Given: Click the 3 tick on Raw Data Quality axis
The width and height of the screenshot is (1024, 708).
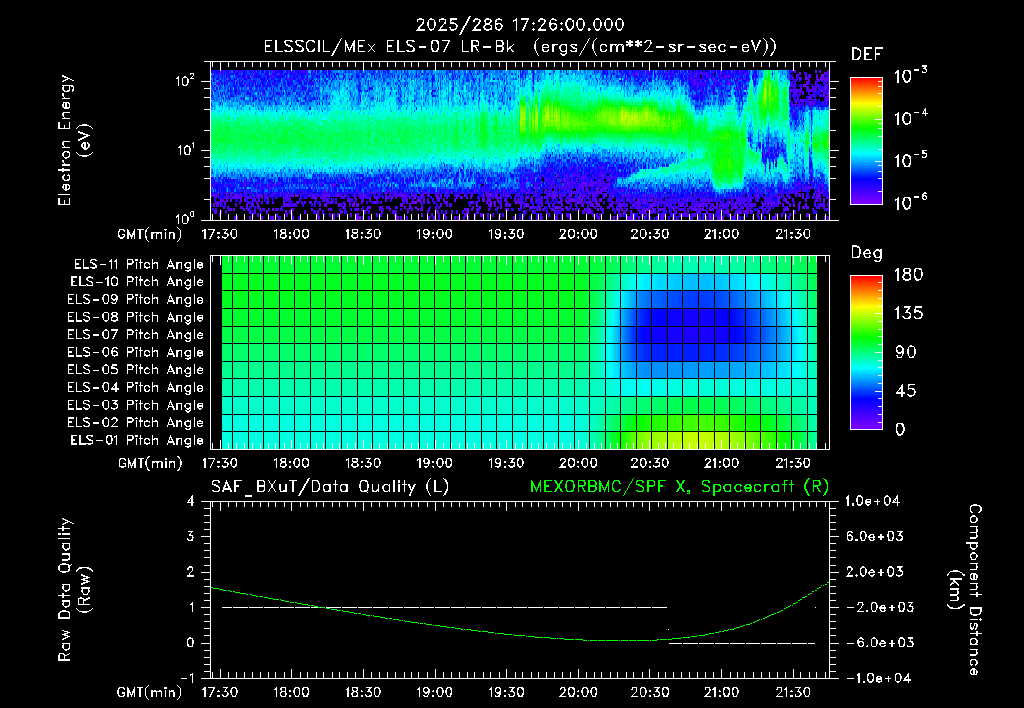Looking at the screenshot, I should (x=190, y=536).
